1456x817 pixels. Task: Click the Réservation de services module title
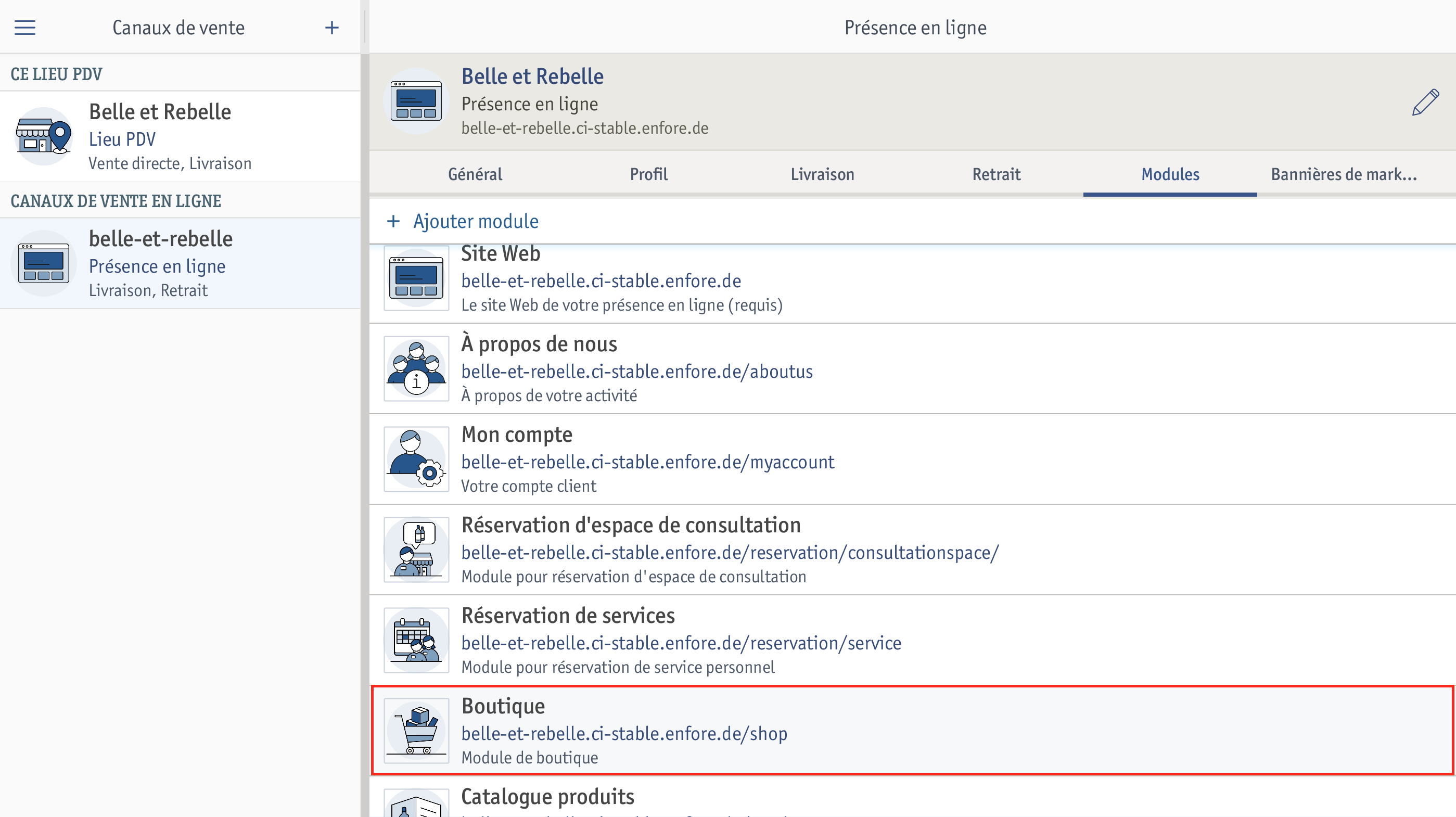point(568,615)
